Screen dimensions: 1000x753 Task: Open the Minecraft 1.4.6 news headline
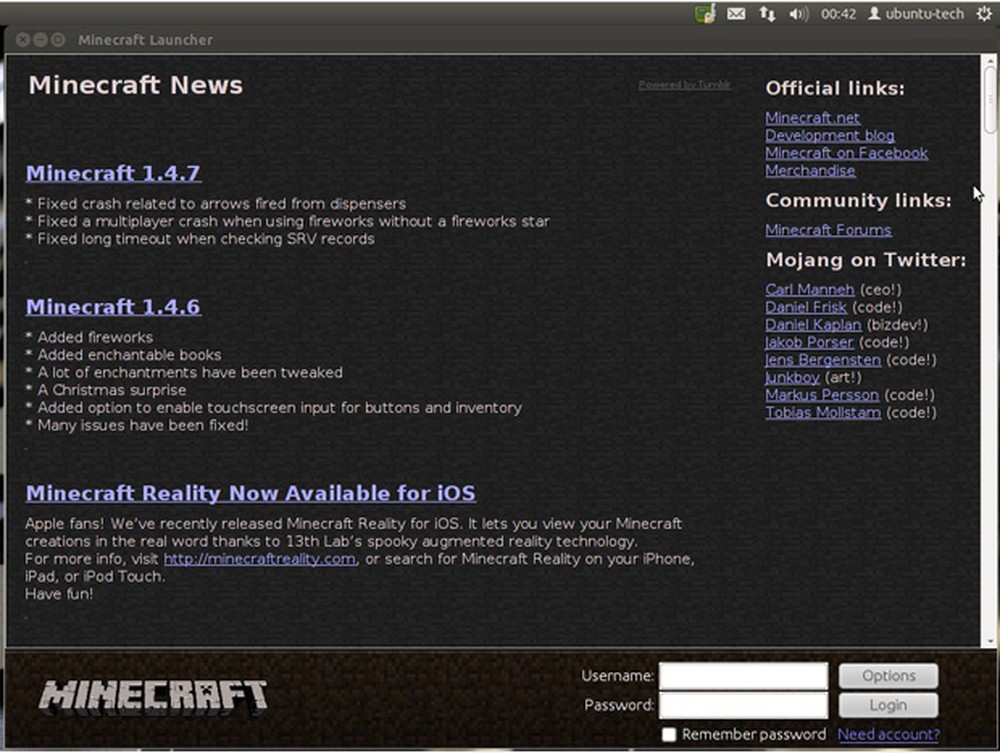(114, 307)
